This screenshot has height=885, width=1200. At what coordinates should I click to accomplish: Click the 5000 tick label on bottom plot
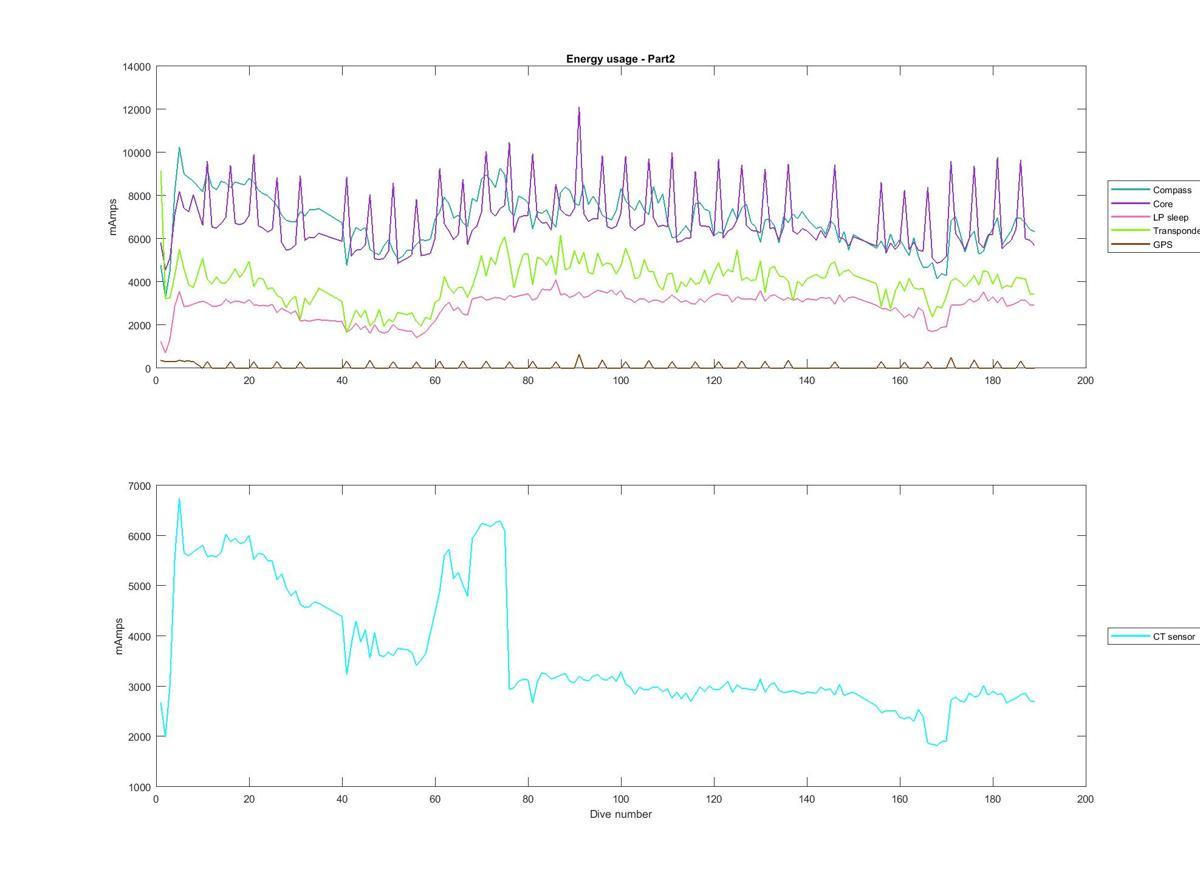[x=140, y=586]
